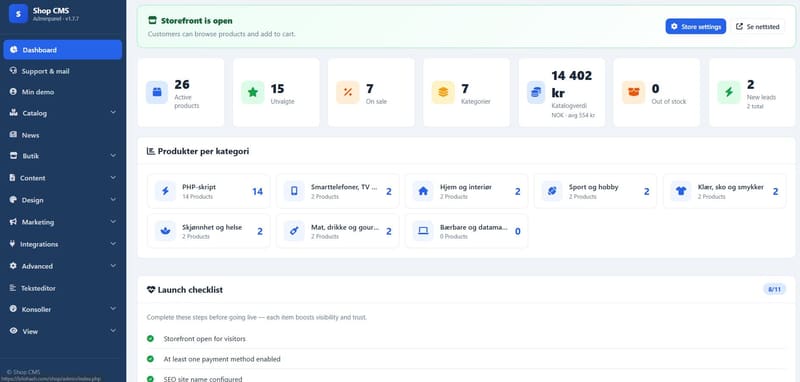
Task: Open the PHP-skript category card
Action: pyautogui.click(x=209, y=191)
